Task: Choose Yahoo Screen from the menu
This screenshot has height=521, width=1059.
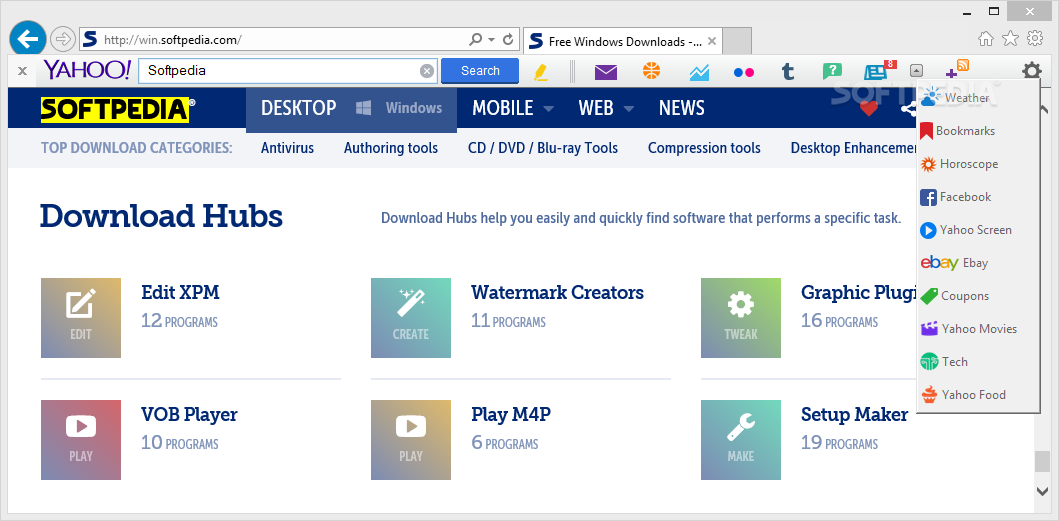Action: click(x=977, y=230)
